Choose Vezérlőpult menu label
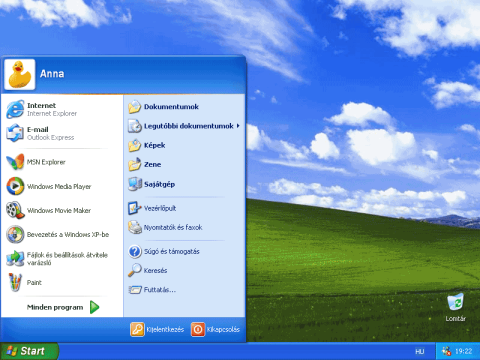 (x=160, y=208)
